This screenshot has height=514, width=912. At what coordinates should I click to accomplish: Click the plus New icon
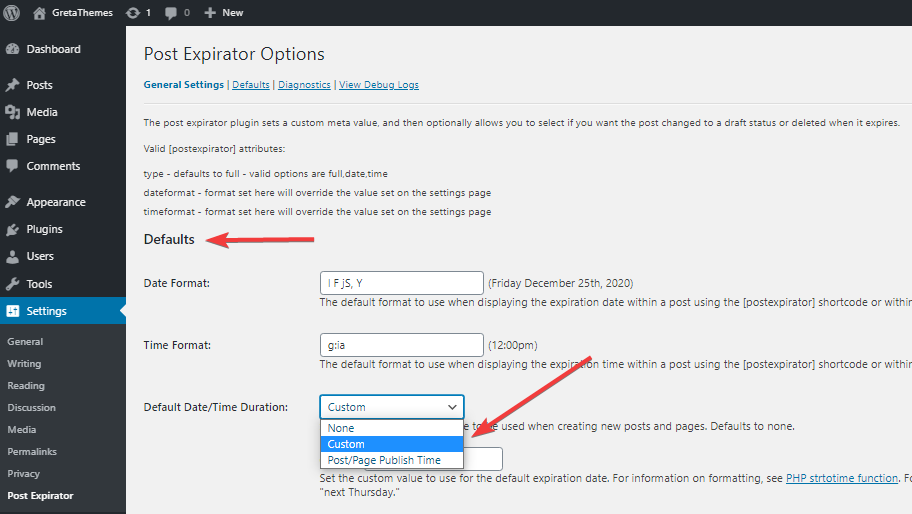[x=210, y=13]
